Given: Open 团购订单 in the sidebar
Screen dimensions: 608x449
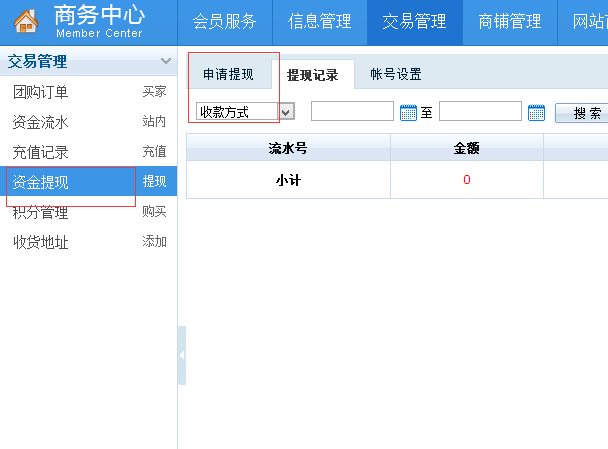Looking at the screenshot, I should tap(40, 92).
